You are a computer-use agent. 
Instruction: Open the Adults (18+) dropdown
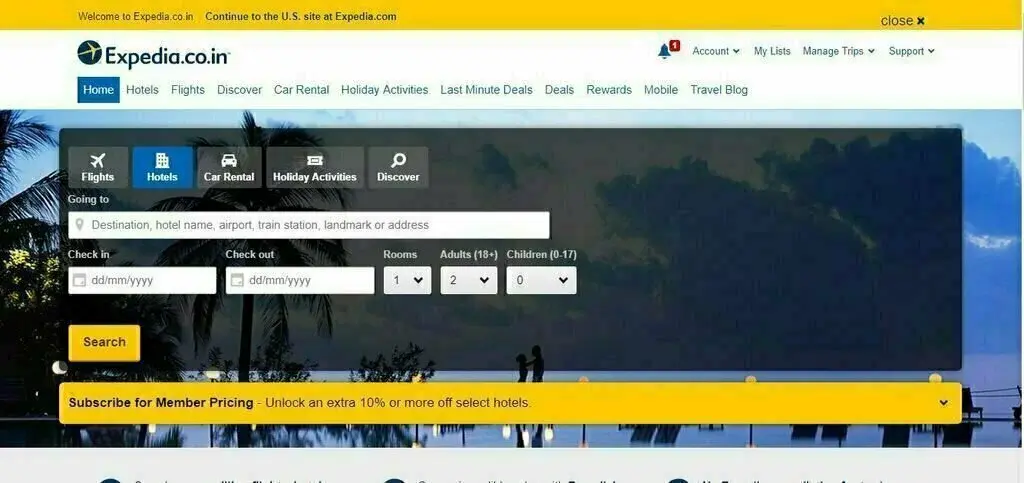[469, 280]
